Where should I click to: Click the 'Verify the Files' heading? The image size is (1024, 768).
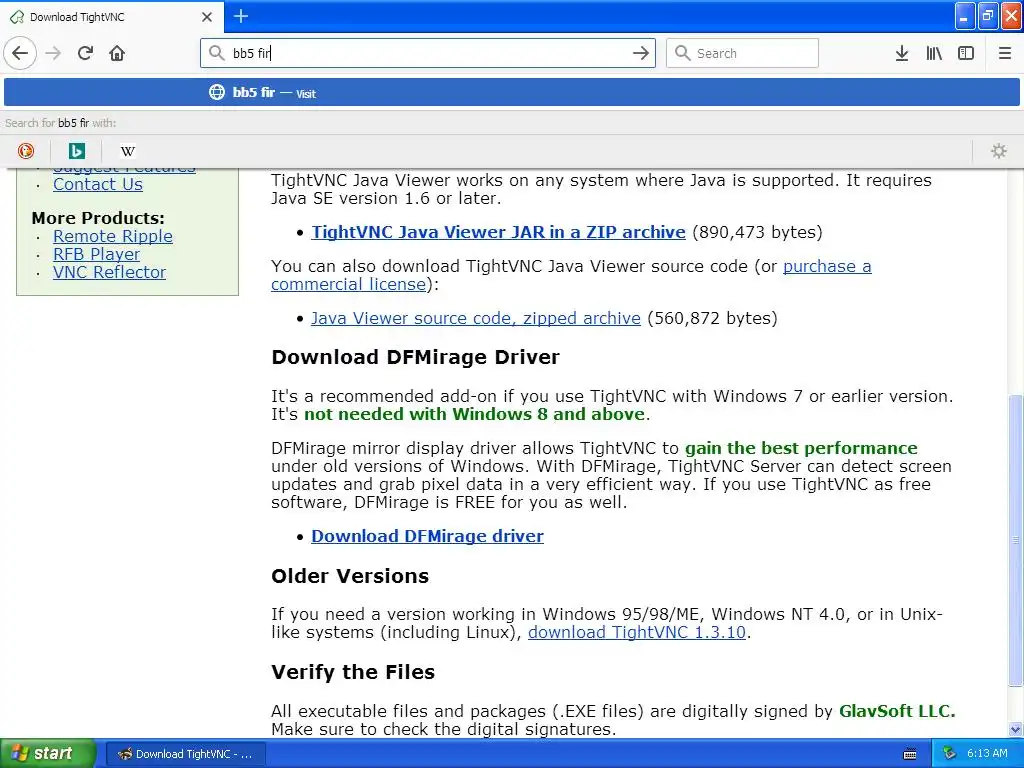(x=353, y=672)
